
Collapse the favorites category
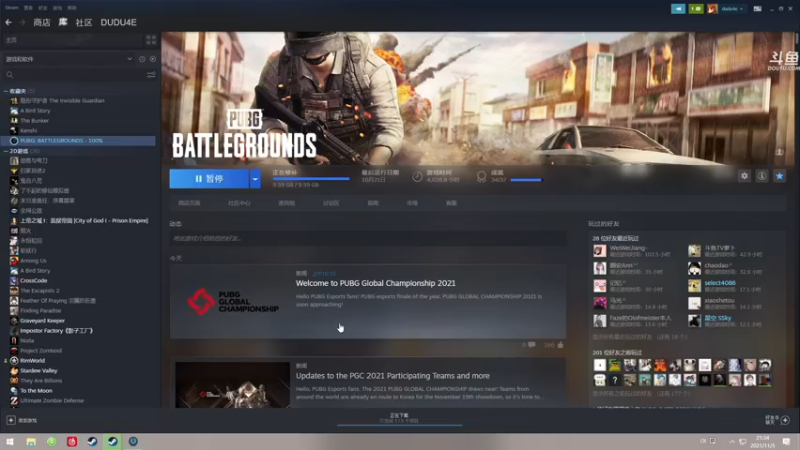(6, 91)
